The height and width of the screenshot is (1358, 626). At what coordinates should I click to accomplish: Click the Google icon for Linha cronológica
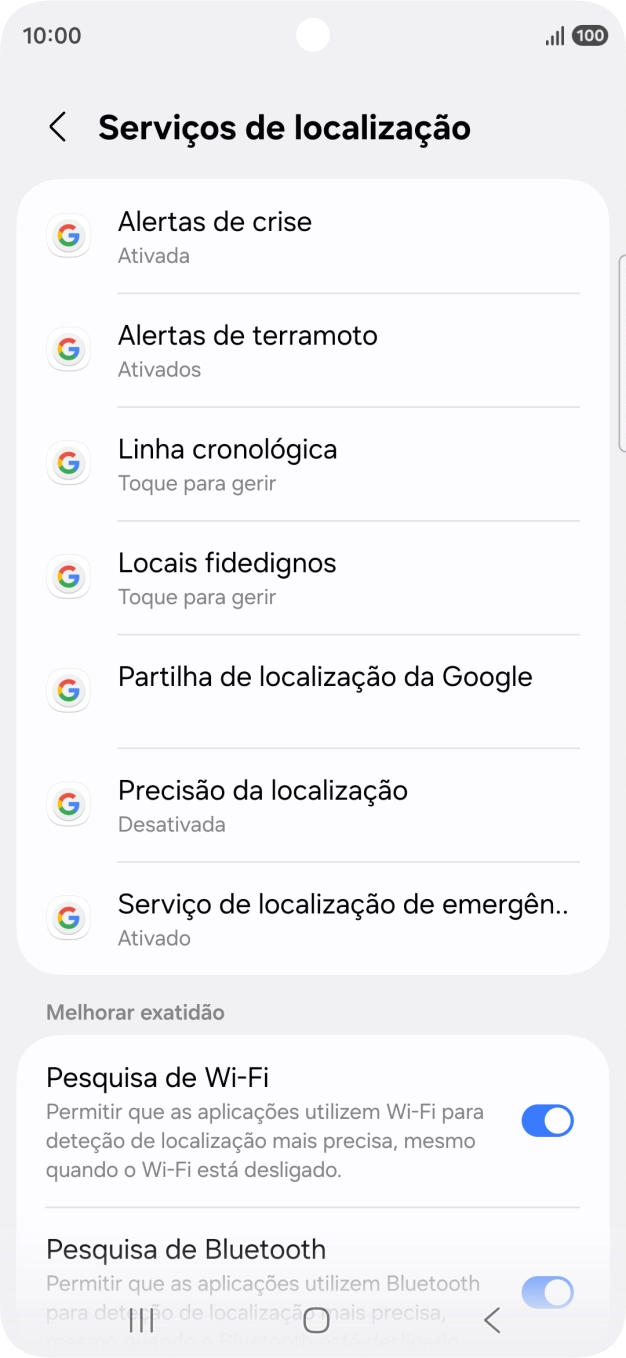click(68, 463)
